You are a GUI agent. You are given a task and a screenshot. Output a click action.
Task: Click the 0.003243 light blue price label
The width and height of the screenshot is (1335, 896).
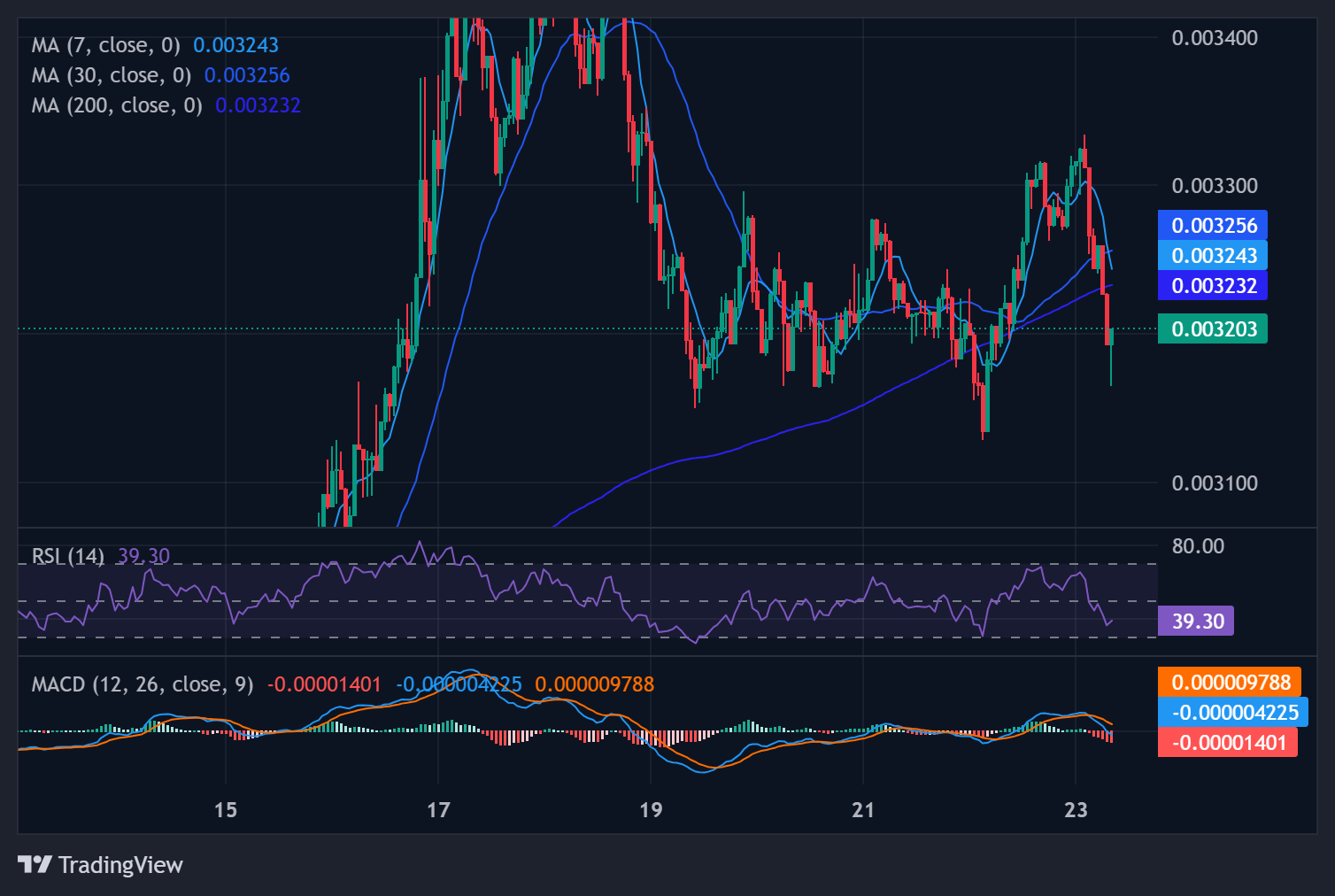pos(1213,256)
